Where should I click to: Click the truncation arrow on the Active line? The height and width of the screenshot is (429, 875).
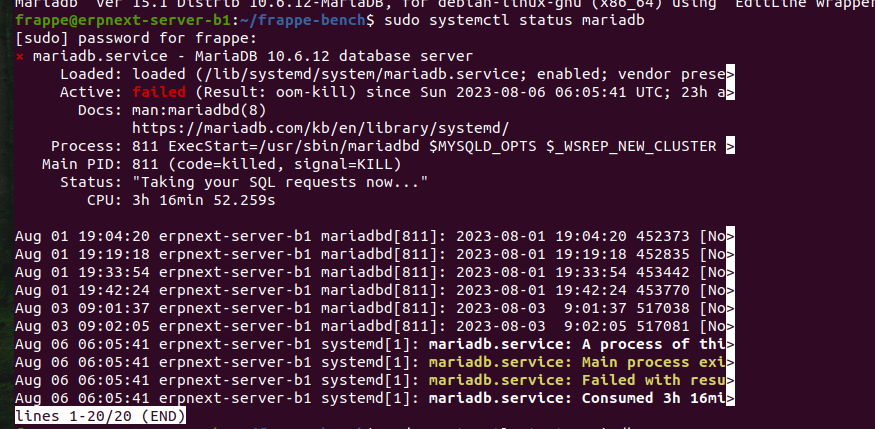(730, 92)
